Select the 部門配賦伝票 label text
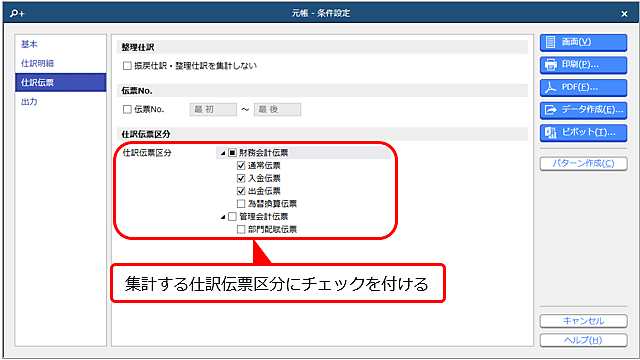The image size is (640, 360). [x=272, y=229]
